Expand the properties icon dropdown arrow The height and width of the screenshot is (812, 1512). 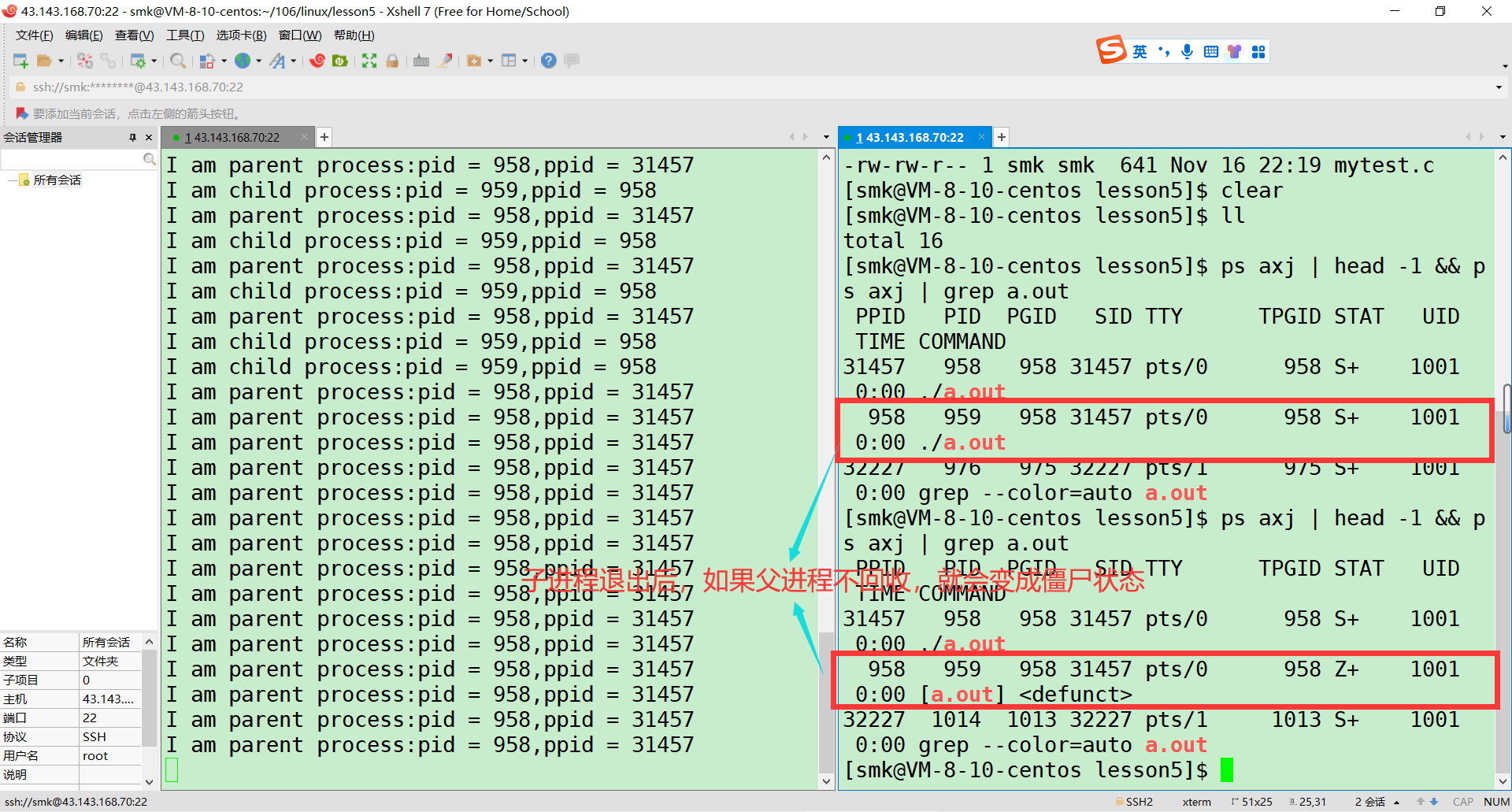click(154, 61)
